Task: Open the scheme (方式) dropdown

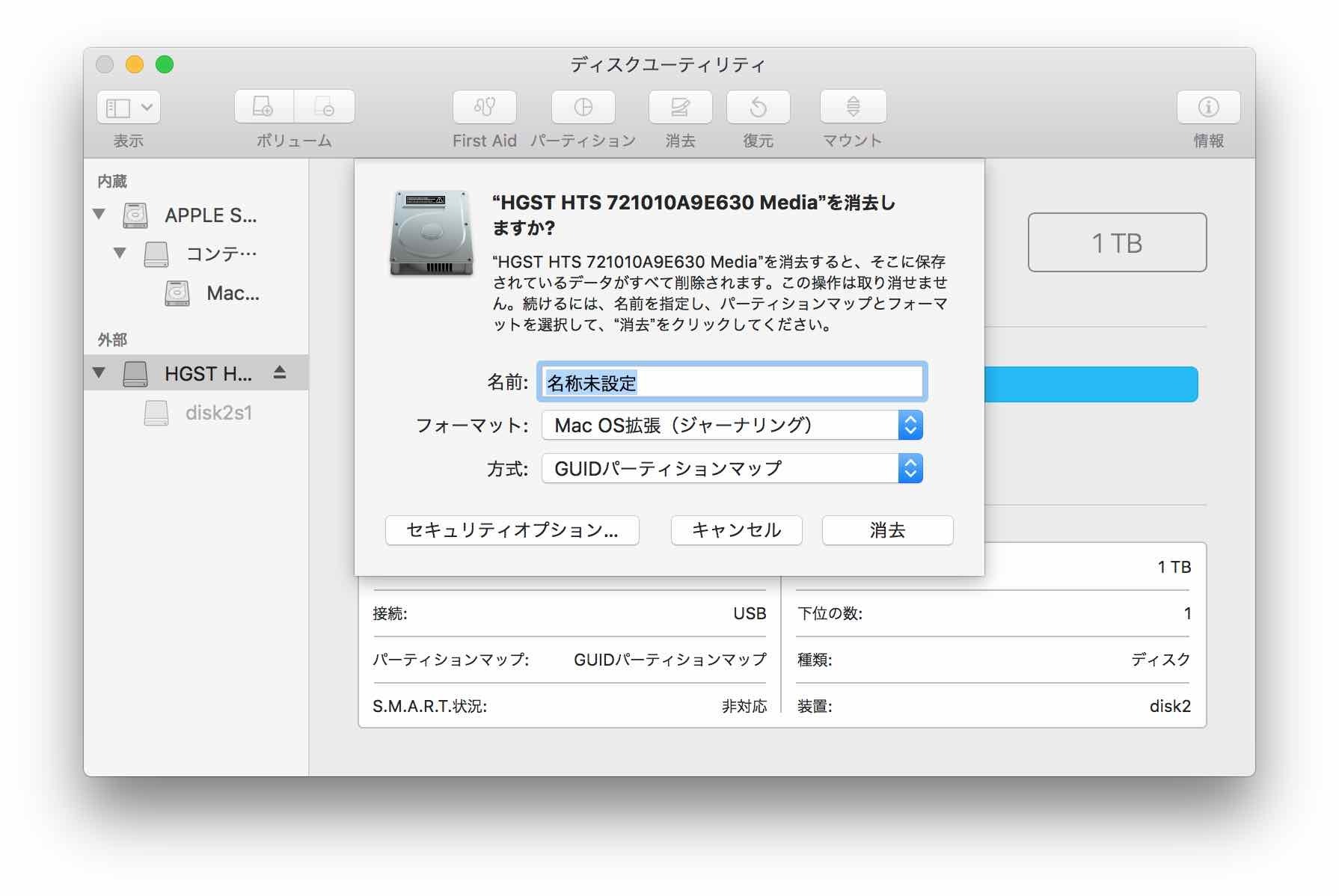Action: point(732,468)
